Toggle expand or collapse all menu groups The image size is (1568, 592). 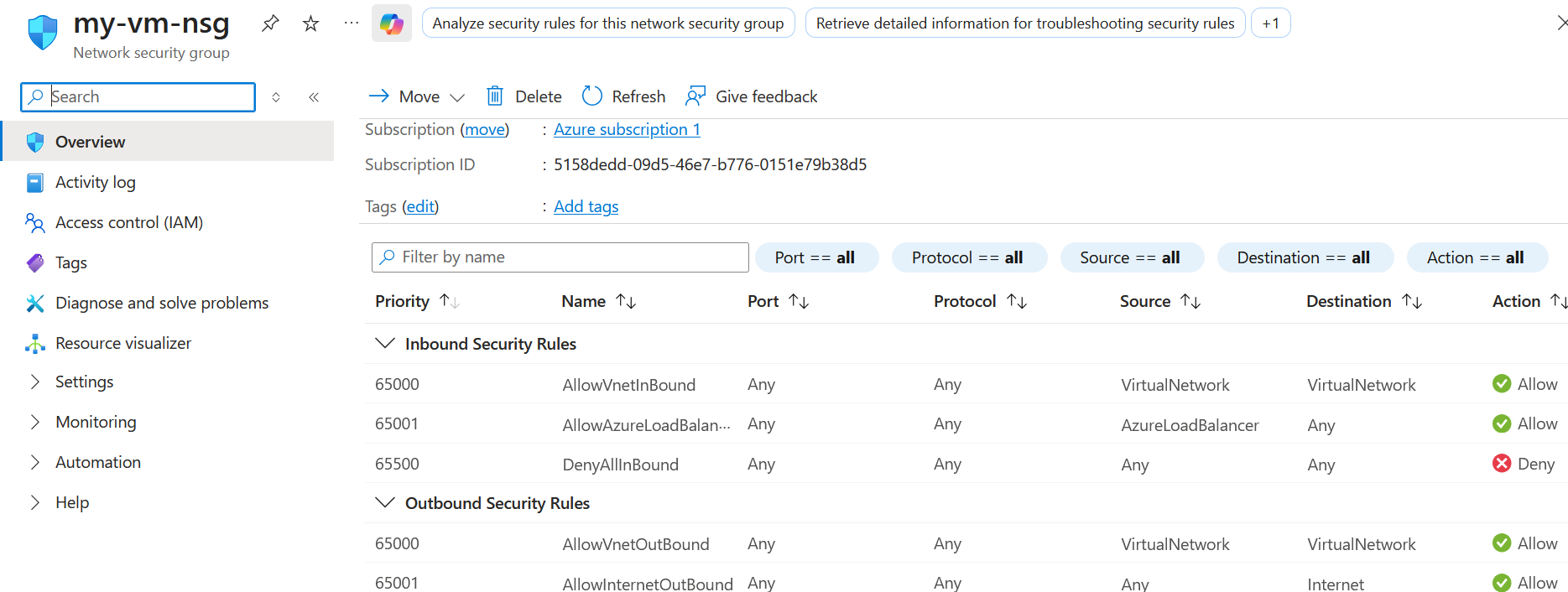point(276,97)
